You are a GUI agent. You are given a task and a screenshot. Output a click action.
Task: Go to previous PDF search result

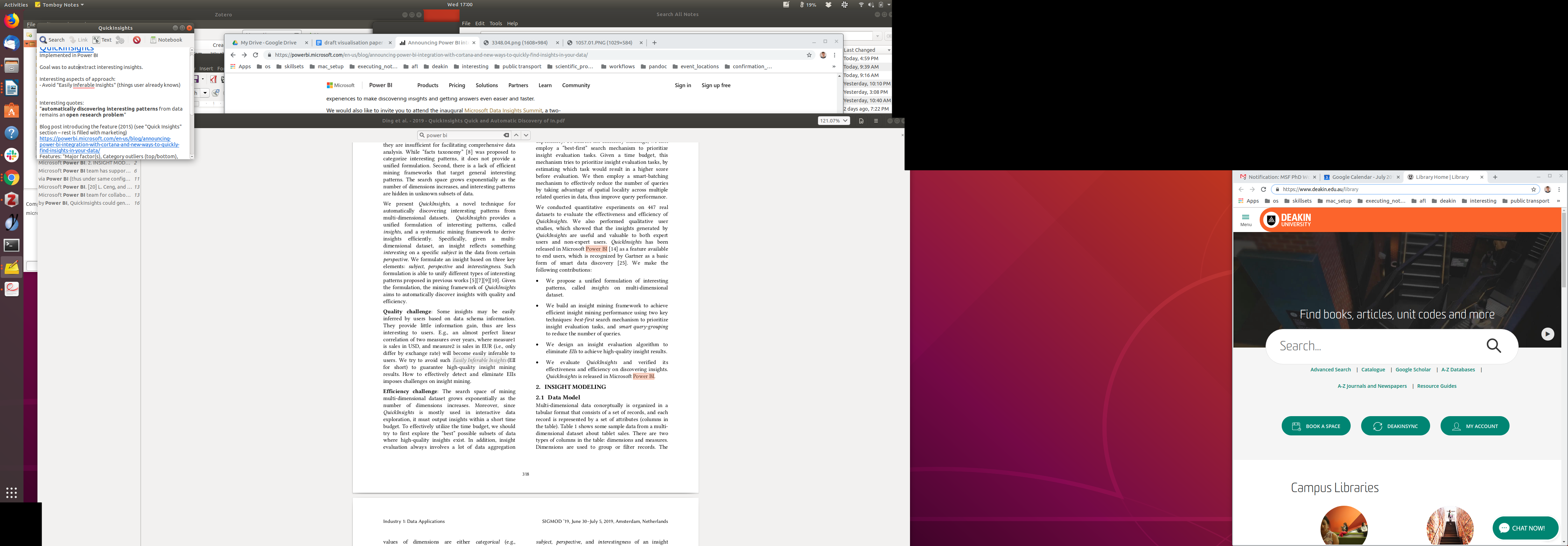[x=516, y=135]
